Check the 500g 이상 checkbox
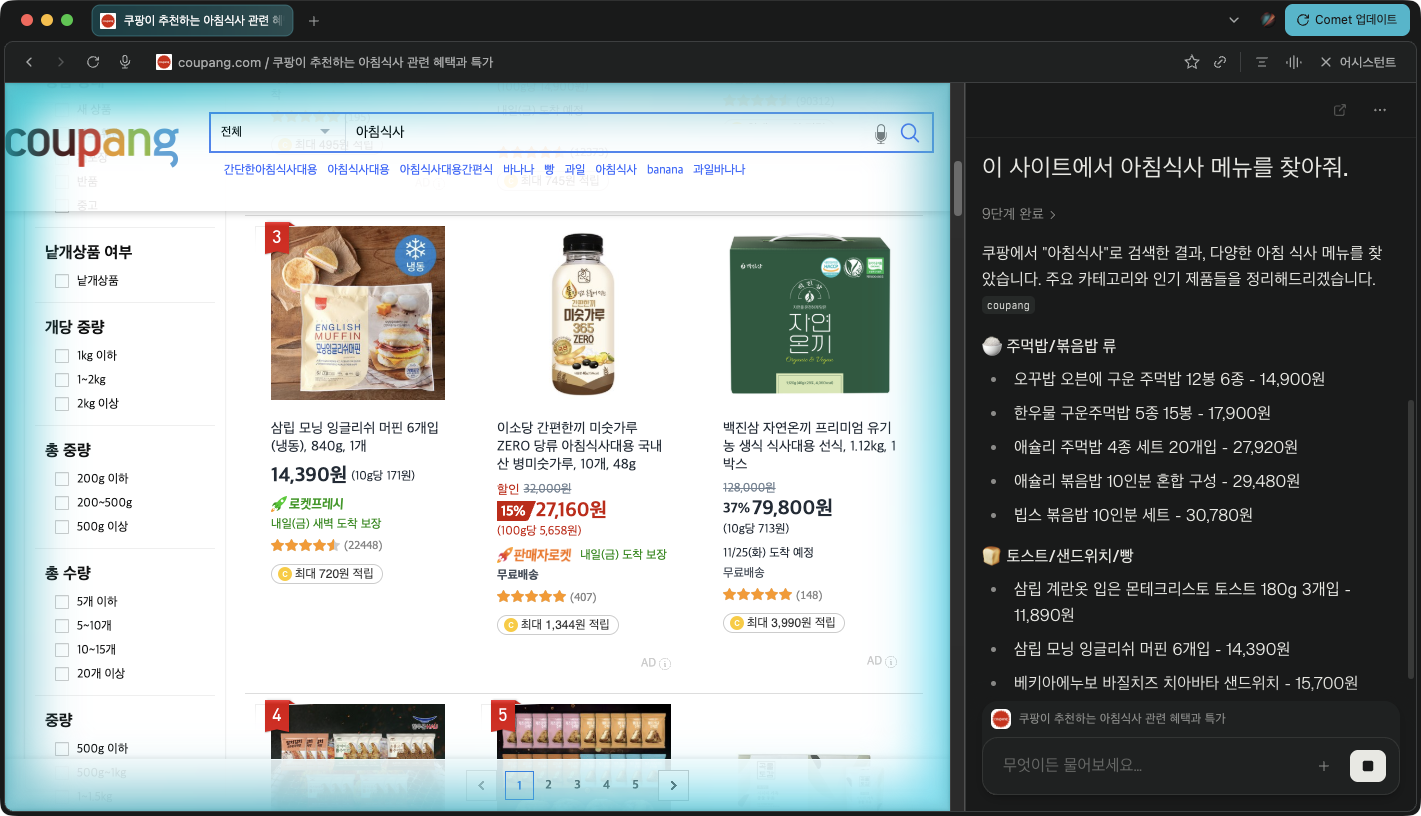This screenshot has width=1421, height=816. [62, 527]
